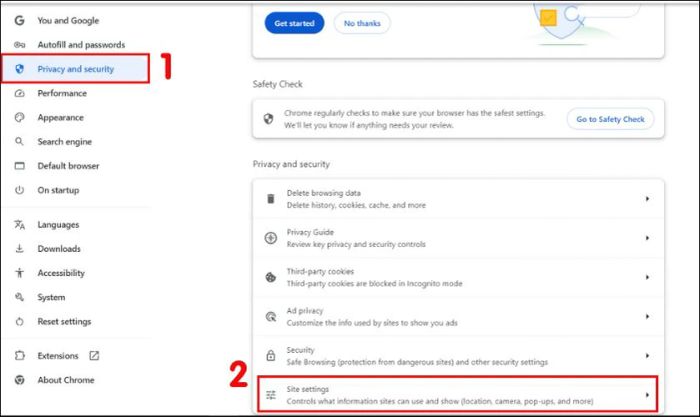This screenshot has width=700, height=417.
Task: Expand the Privacy Guide arrow
Action: click(x=647, y=238)
